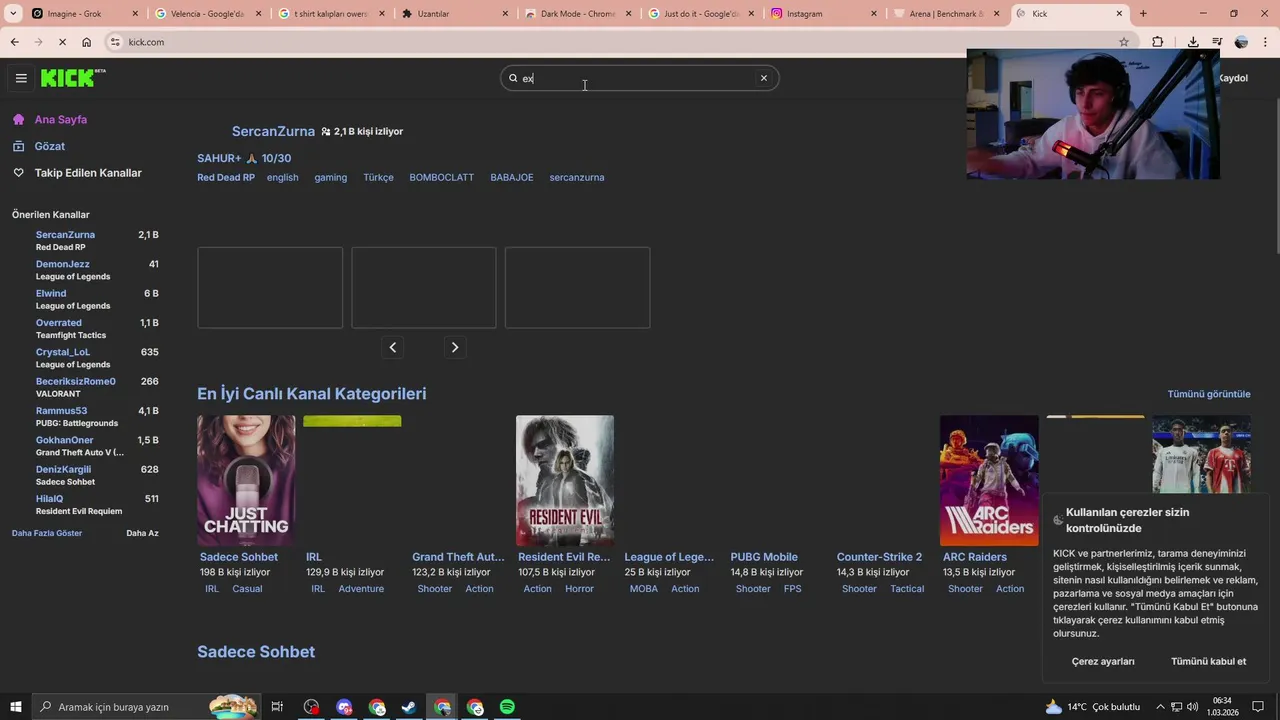Open Just Chatting category thumbnail
Image resolution: width=1280 pixels, height=720 pixels.
pos(246,480)
